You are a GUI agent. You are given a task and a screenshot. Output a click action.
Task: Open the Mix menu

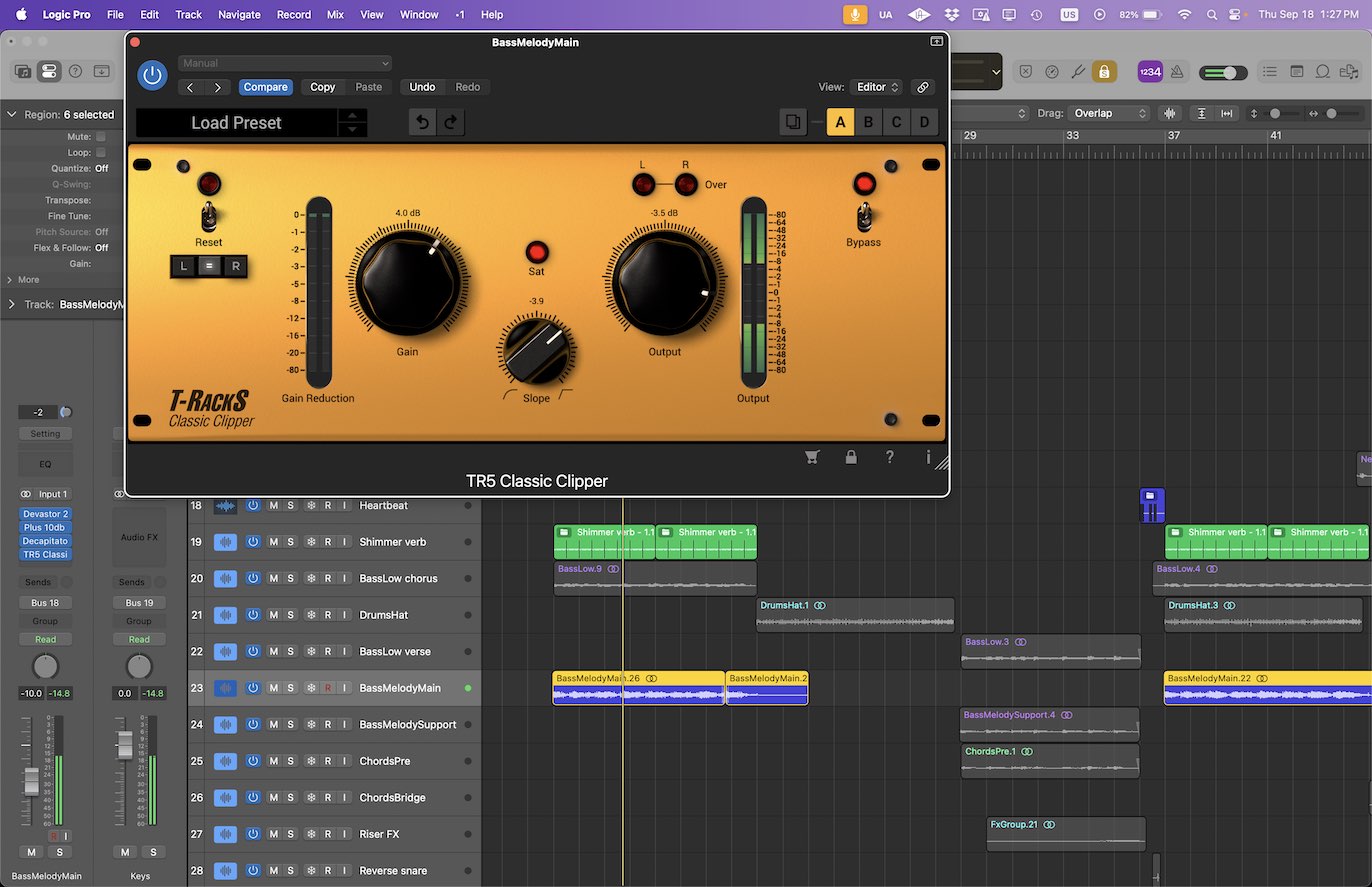335,15
